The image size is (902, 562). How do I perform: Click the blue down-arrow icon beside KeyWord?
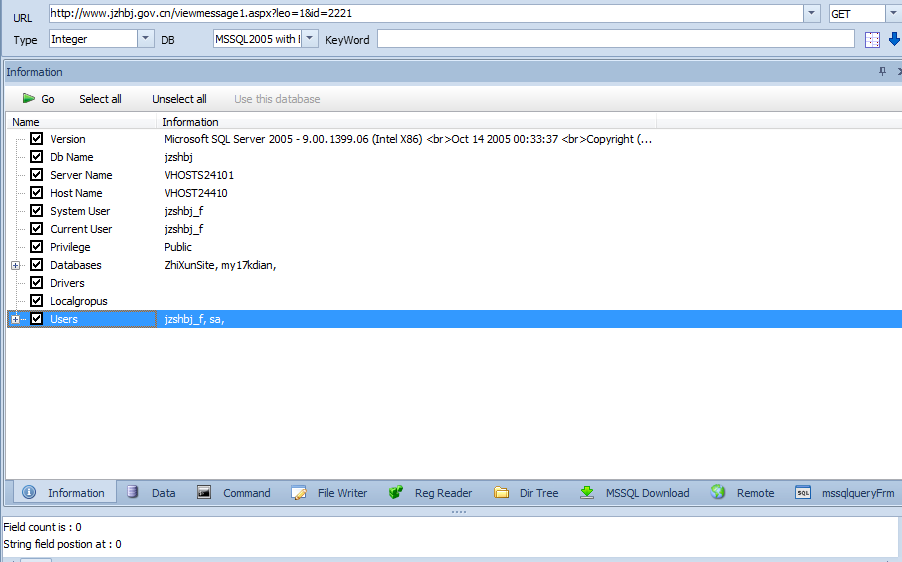tap(894, 39)
